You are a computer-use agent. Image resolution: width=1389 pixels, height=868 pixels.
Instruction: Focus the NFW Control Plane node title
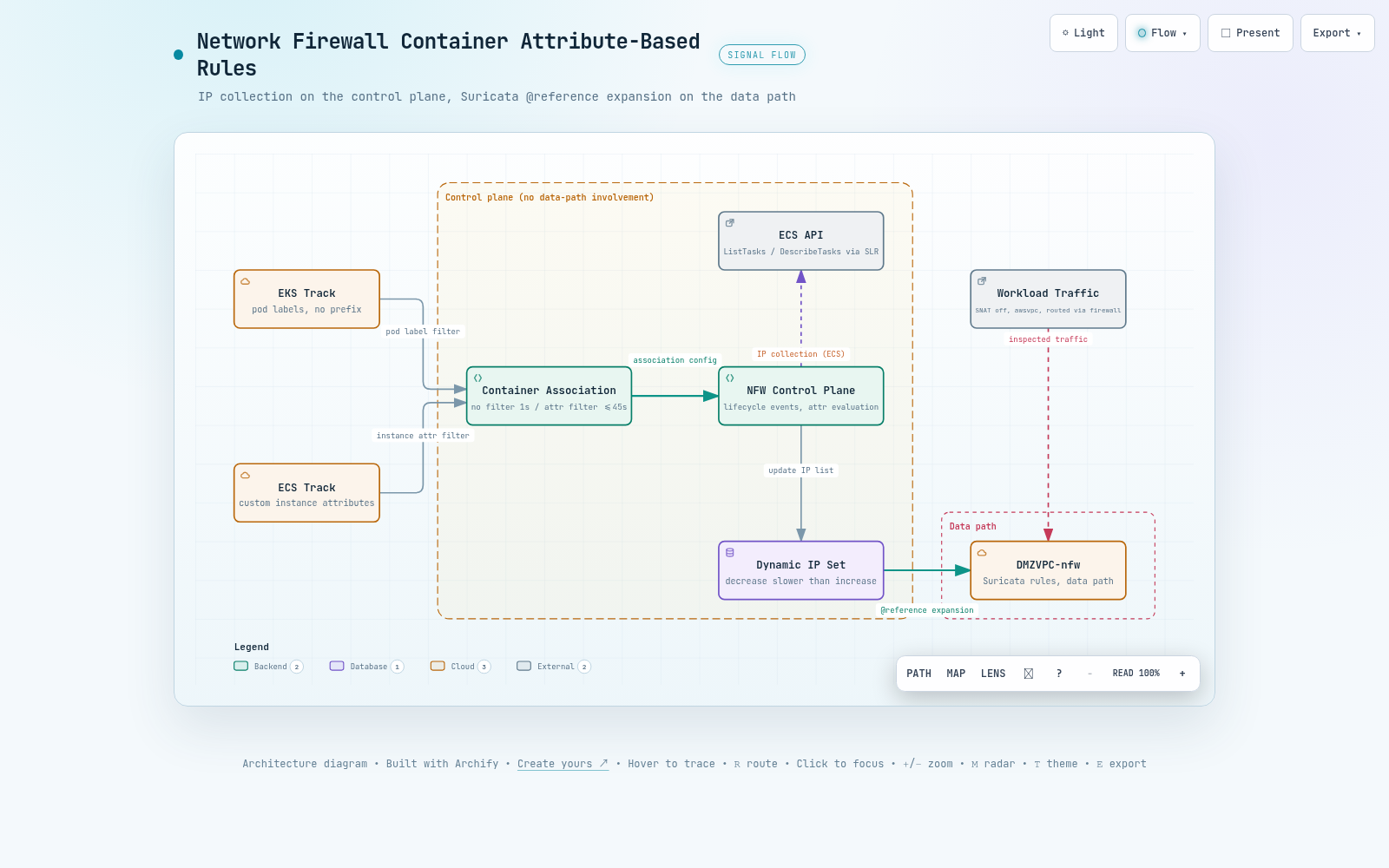click(800, 391)
